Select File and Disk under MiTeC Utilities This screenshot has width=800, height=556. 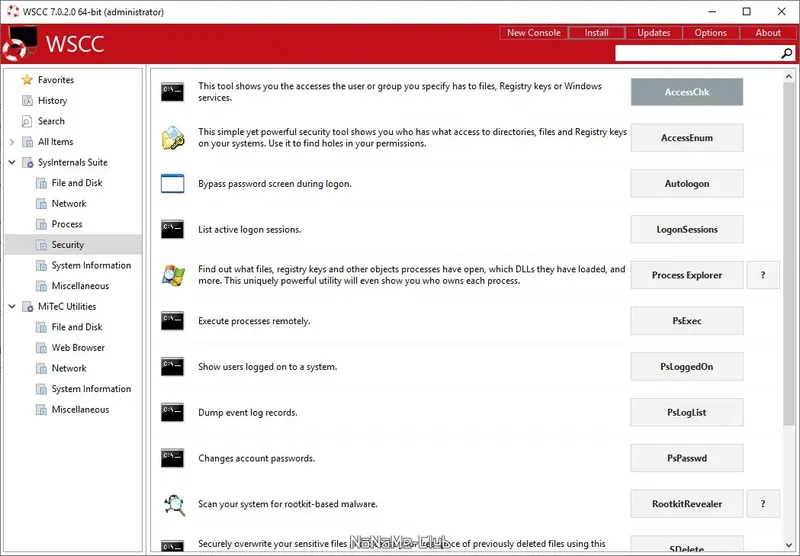(77, 327)
